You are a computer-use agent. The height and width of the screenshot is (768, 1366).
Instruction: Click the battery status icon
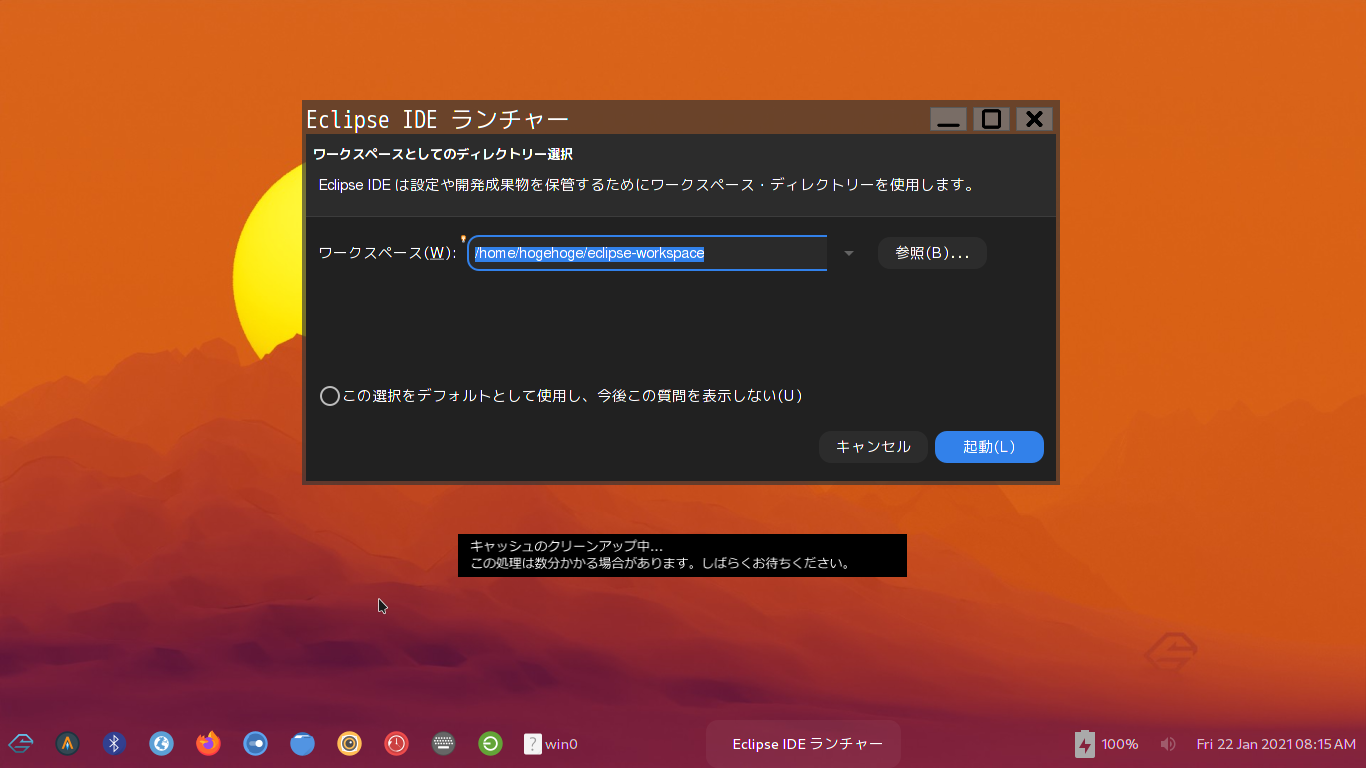(x=1085, y=743)
